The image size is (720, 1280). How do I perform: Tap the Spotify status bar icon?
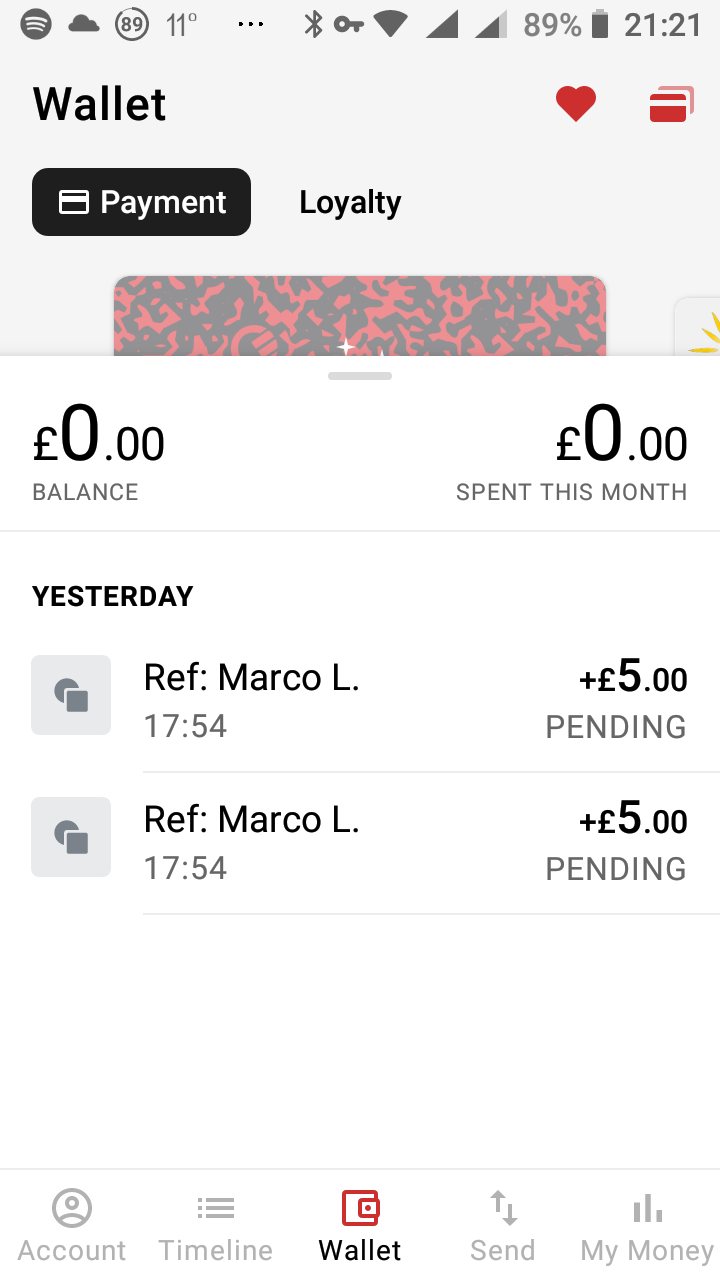point(36,24)
